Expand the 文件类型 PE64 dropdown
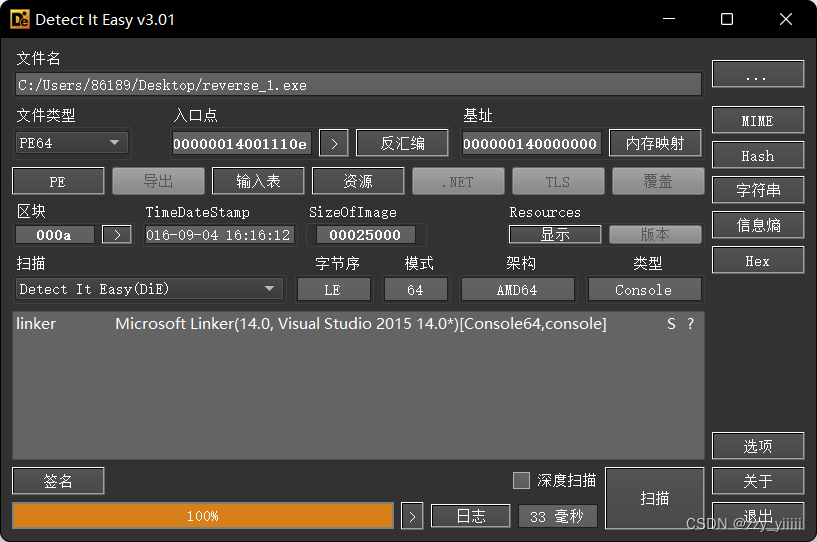Screen dimensions: 817x542 point(71,143)
